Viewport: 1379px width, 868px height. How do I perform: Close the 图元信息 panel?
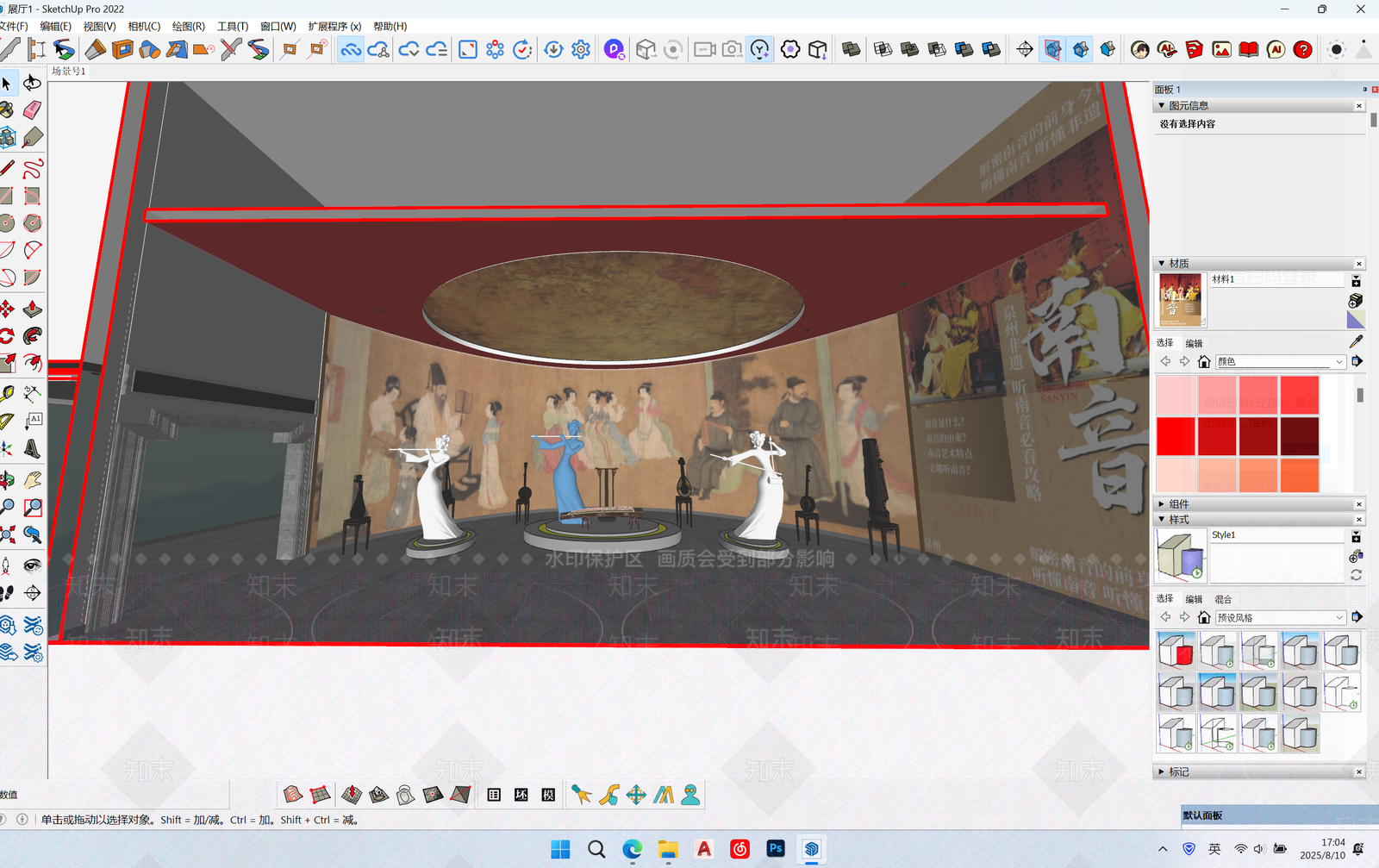click(x=1359, y=105)
